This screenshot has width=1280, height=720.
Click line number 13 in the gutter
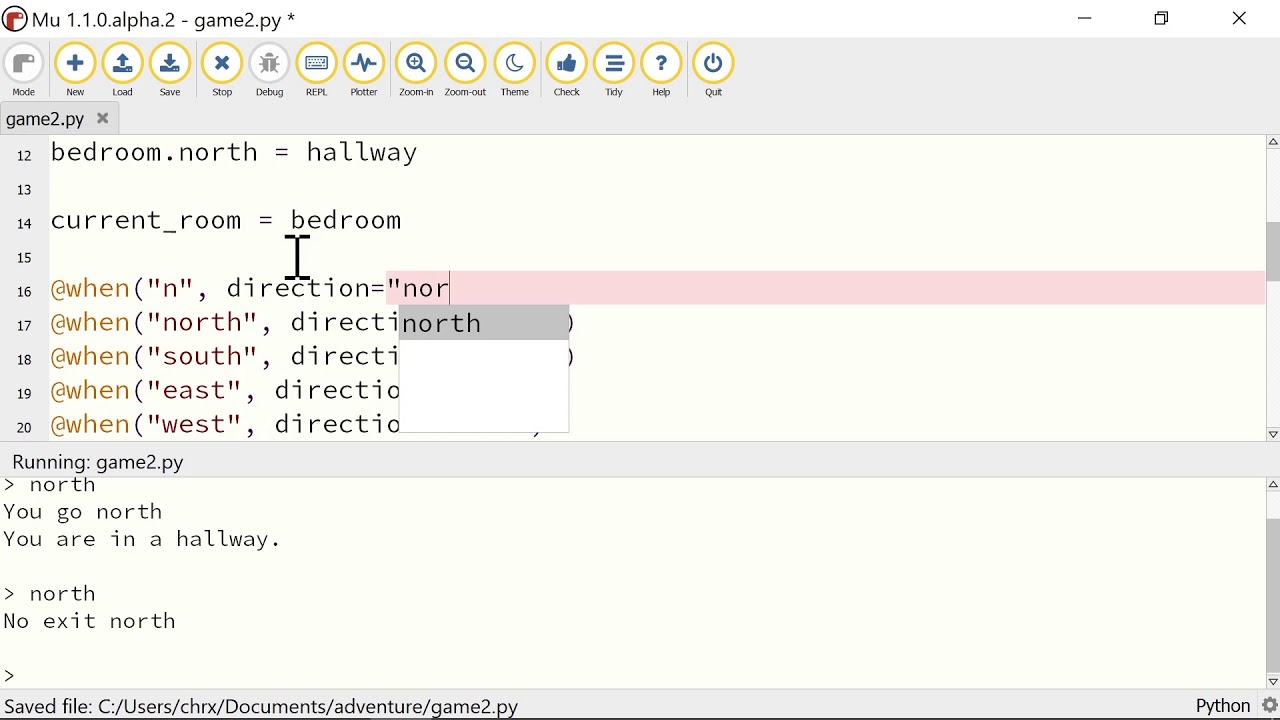[x=24, y=189]
